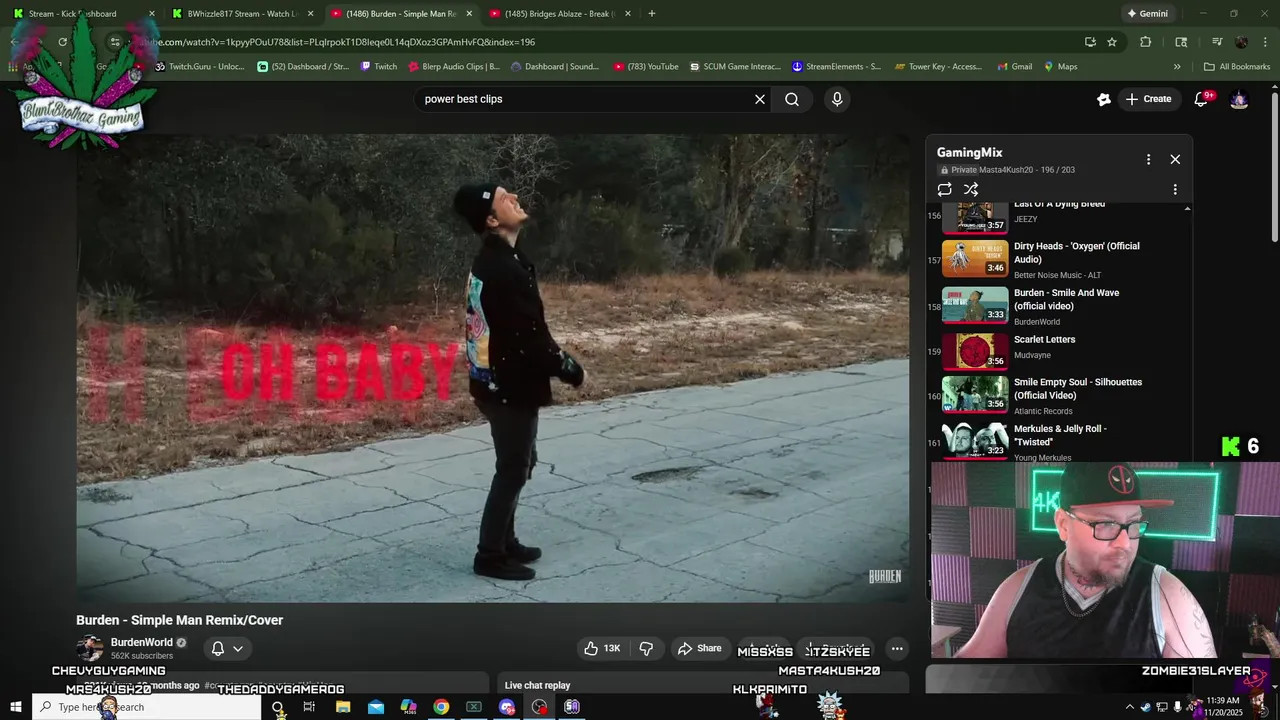Click the video title Burden - Simple Man Remix/Cover
Viewport: 1280px width, 720px height.
(180, 620)
